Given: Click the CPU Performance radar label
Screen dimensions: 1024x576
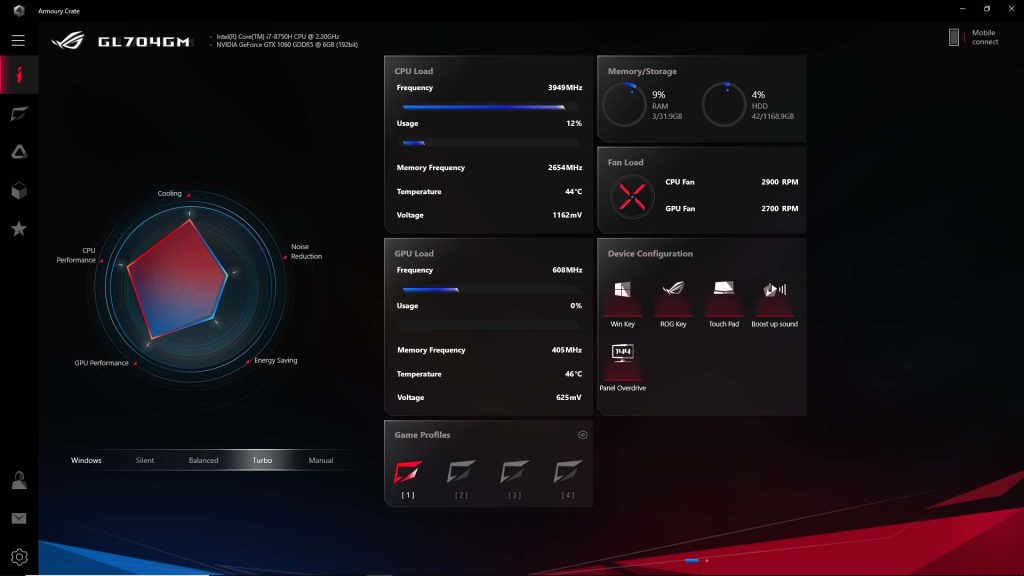Looking at the screenshot, I should 76,255.
